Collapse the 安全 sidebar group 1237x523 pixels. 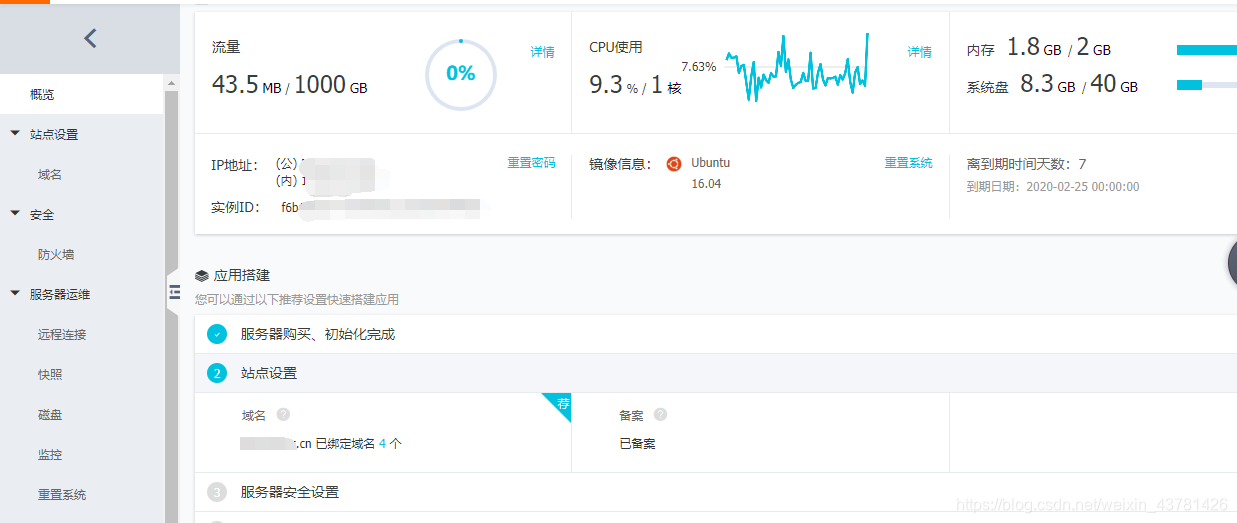pyautogui.click(x=15, y=213)
